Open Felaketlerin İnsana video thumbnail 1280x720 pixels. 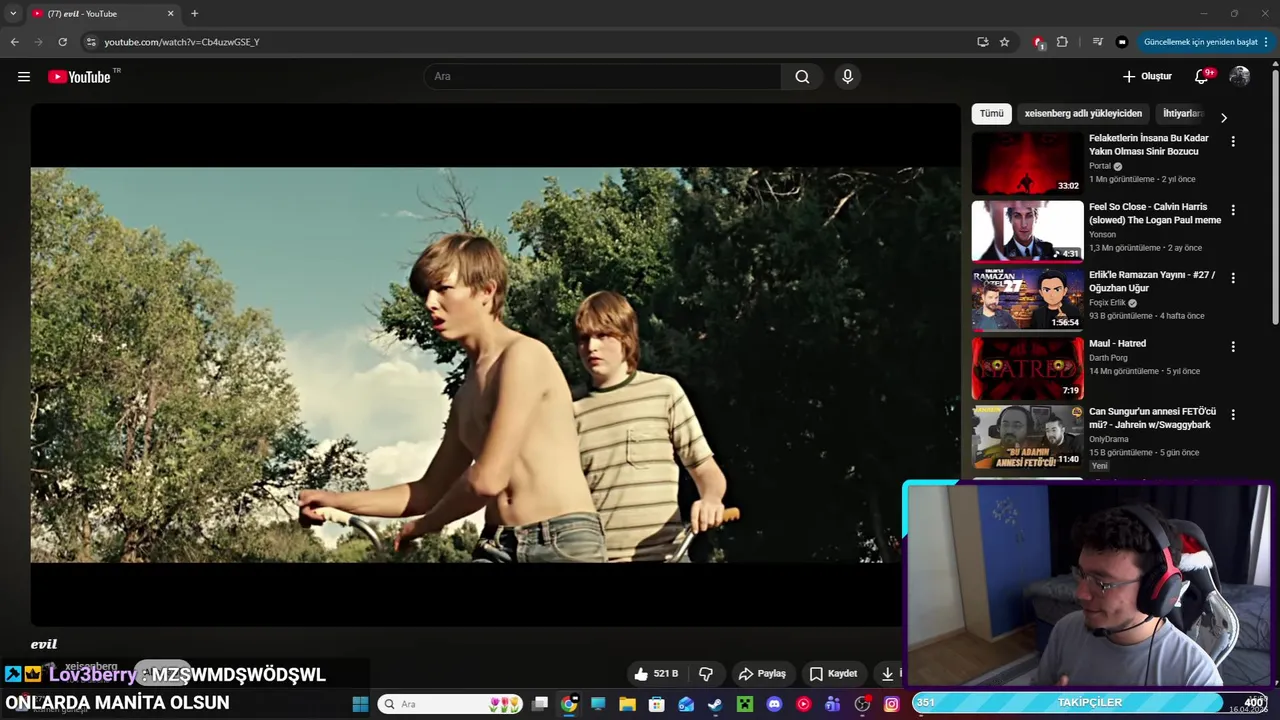click(1028, 163)
